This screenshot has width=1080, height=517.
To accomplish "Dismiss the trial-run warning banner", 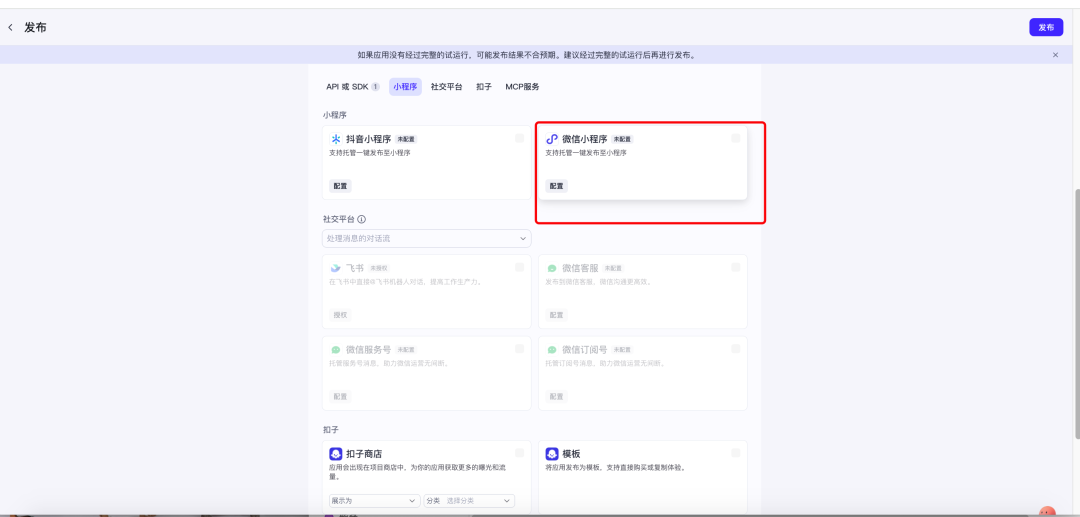I will [x=1055, y=55].
